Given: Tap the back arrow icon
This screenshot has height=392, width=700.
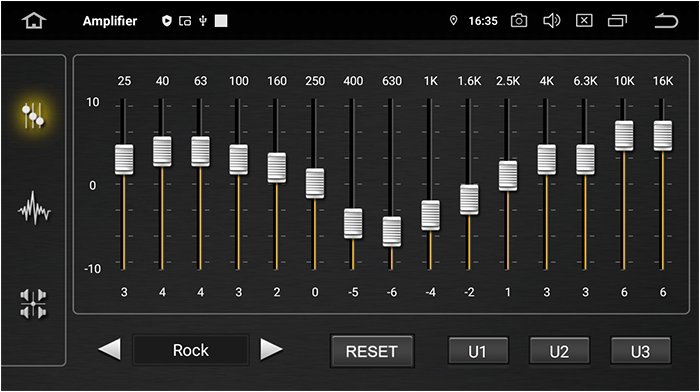Looking at the screenshot, I should [x=666, y=21].
